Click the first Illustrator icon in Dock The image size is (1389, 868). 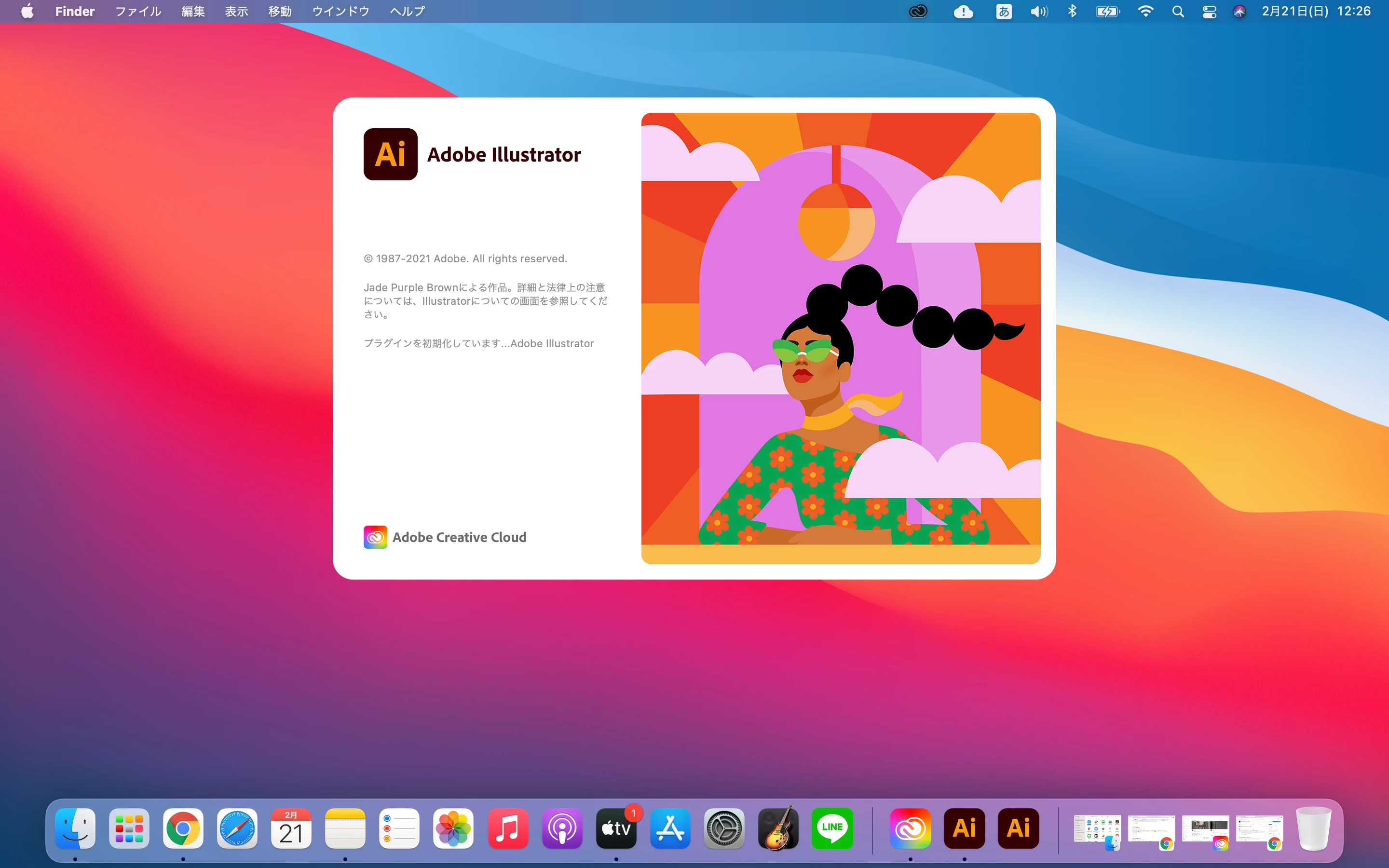[x=964, y=828]
